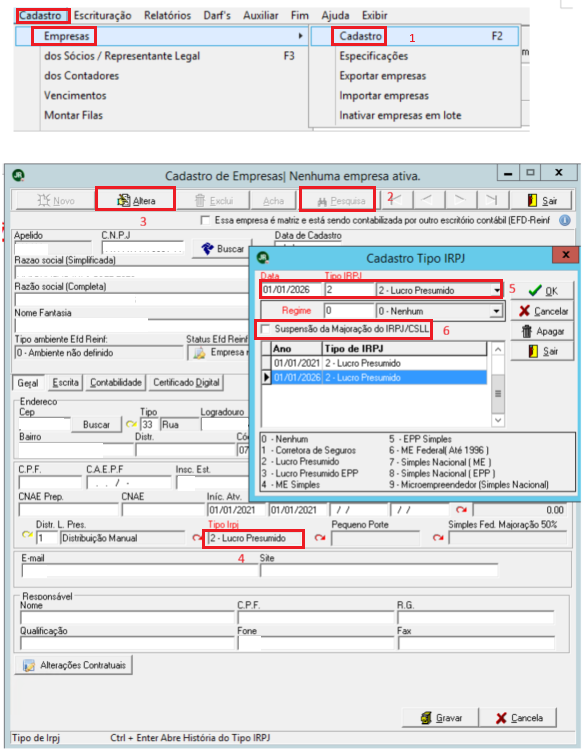Expand the Empresas submenu arrow
Viewport: 587px width, 751px height.
(300, 36)
